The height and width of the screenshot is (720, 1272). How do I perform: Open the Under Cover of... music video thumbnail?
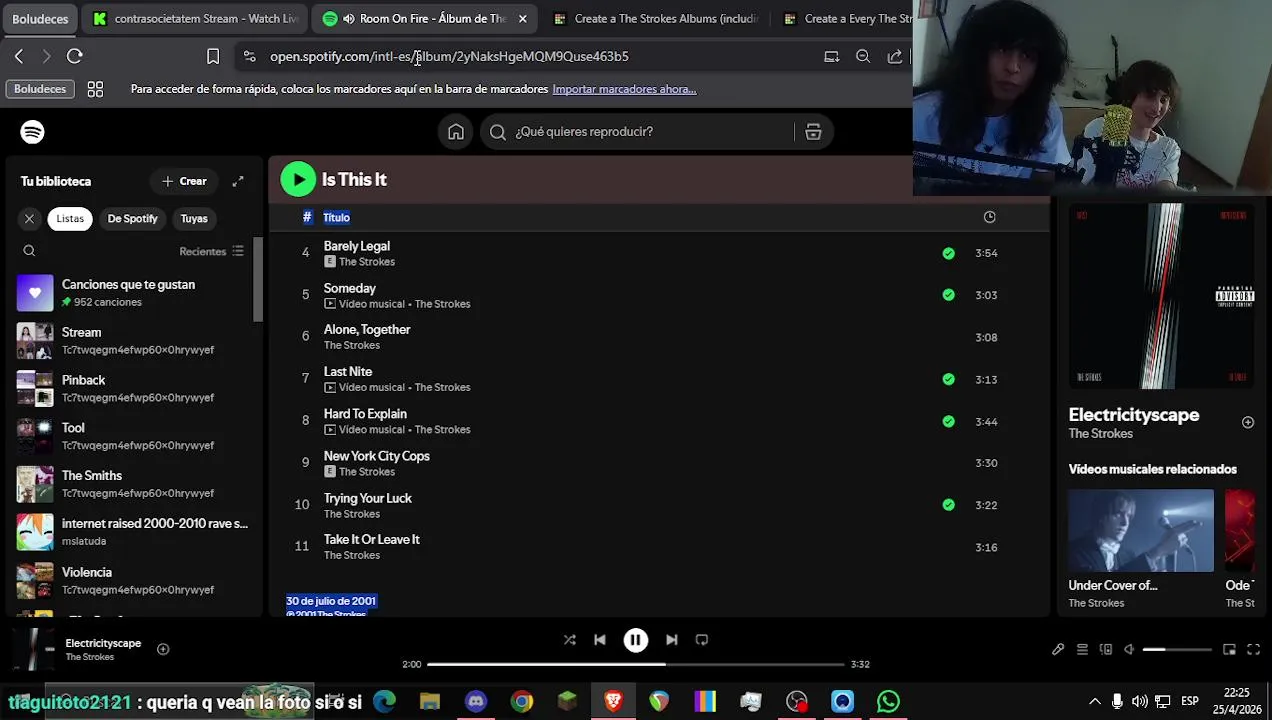tap(1141, 530)
